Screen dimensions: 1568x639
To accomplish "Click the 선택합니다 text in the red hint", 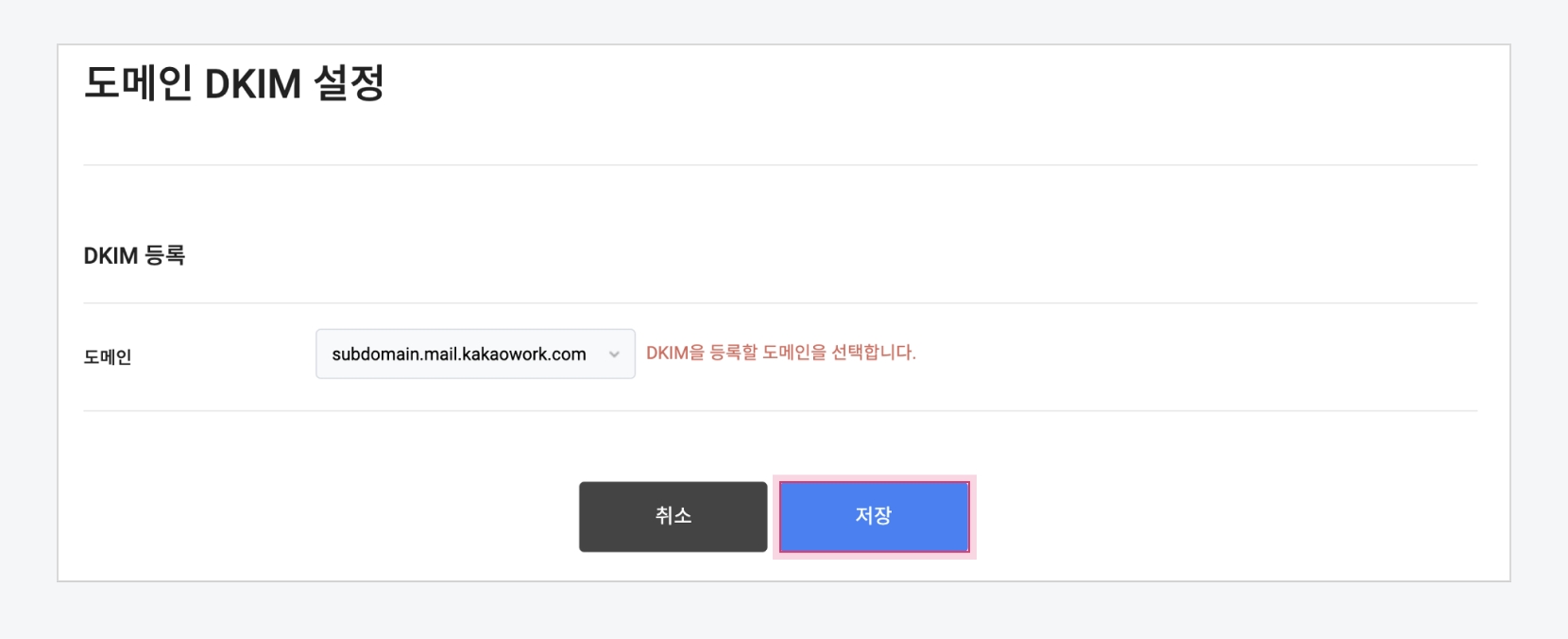I will click(873, 353).
